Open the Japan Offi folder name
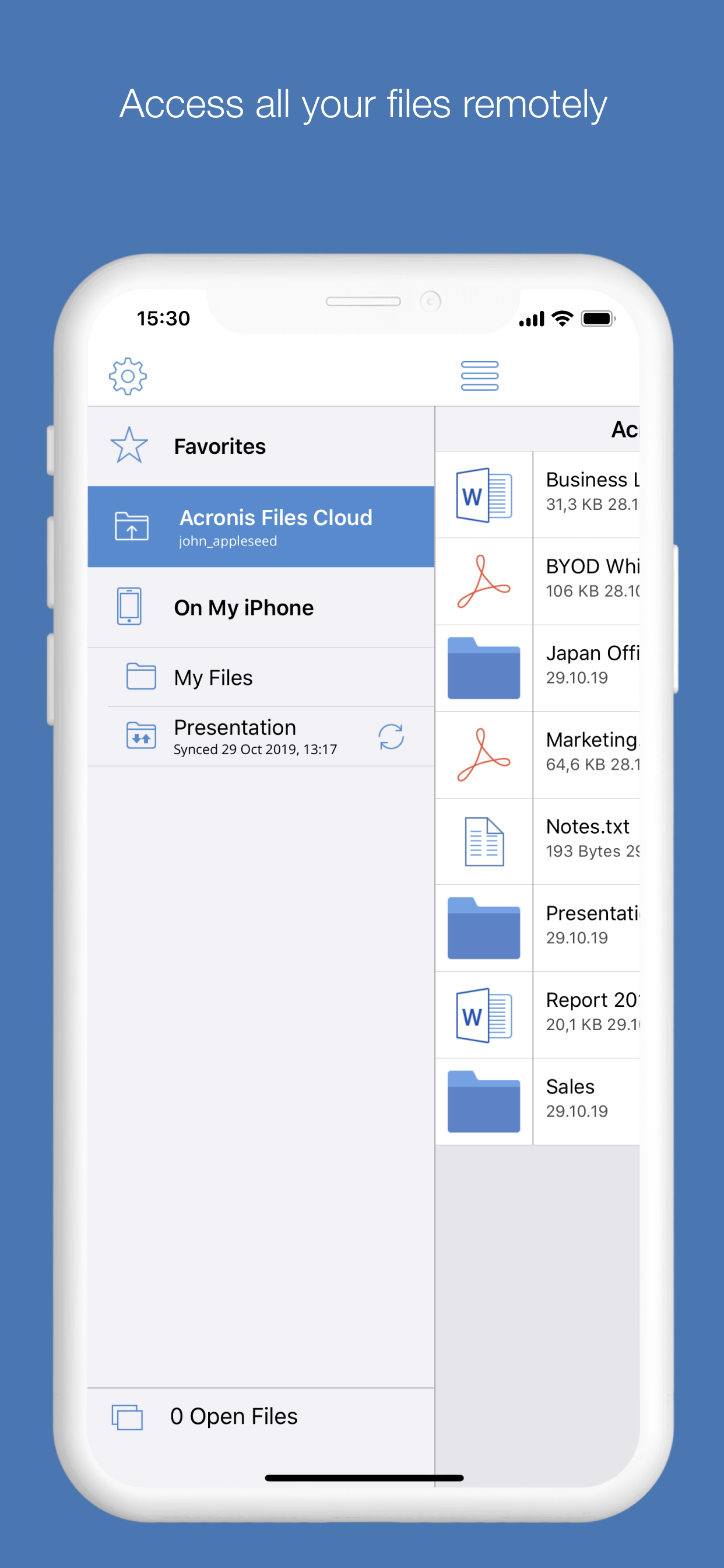This screenshot has width=724, height=1568. (x=592, y=653)
